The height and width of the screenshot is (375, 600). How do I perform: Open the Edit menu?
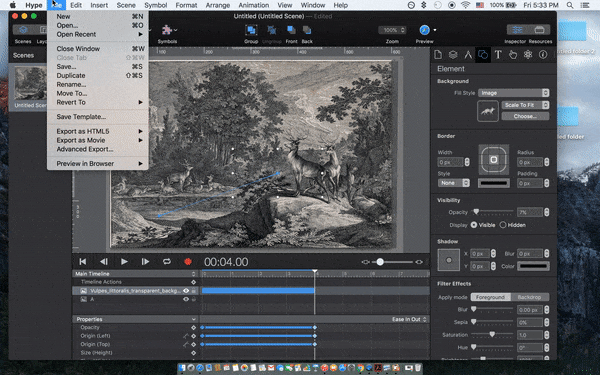(x=76, y=5)
